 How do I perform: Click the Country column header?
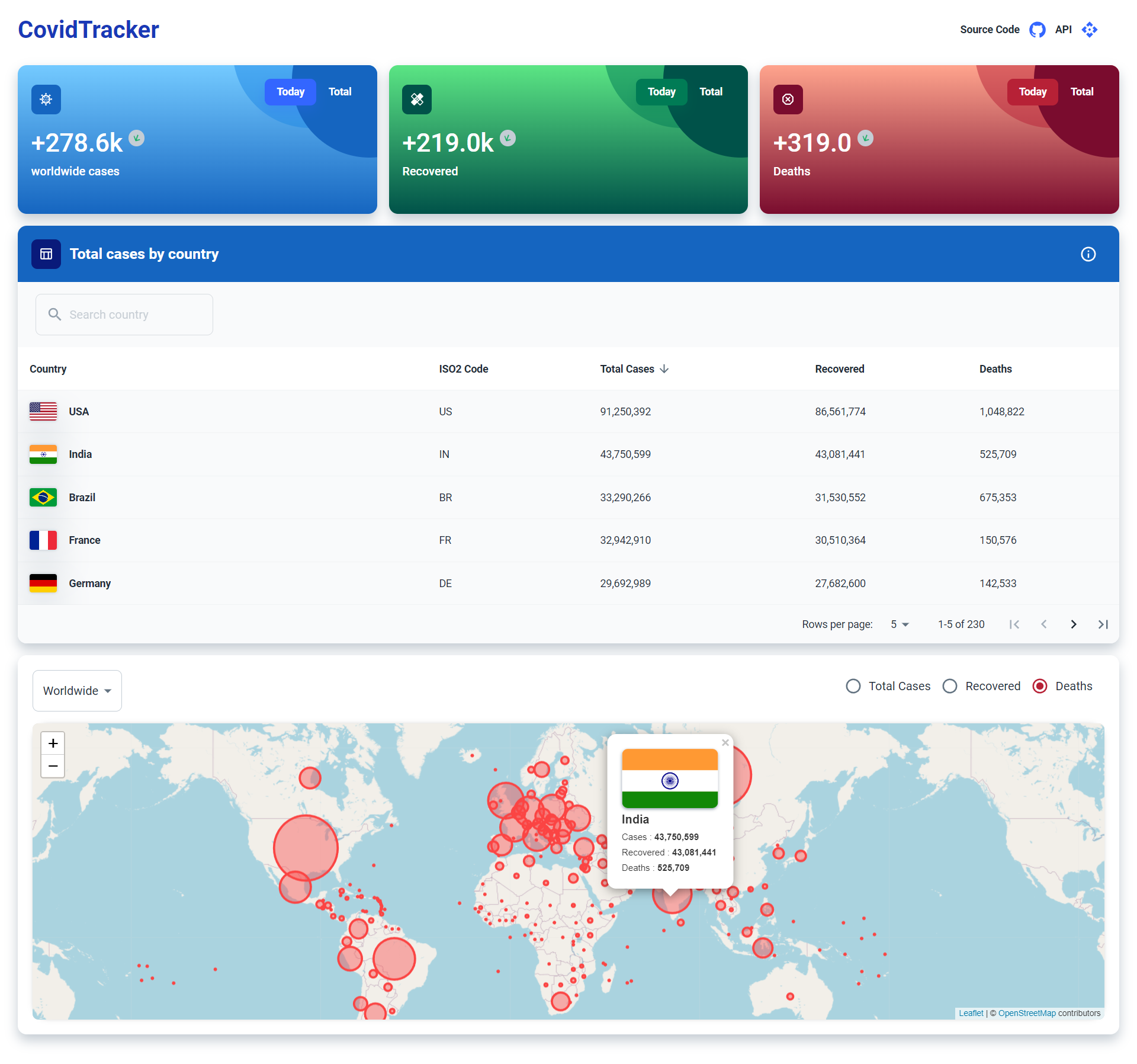pyautogui.click(x=48, y=369)
